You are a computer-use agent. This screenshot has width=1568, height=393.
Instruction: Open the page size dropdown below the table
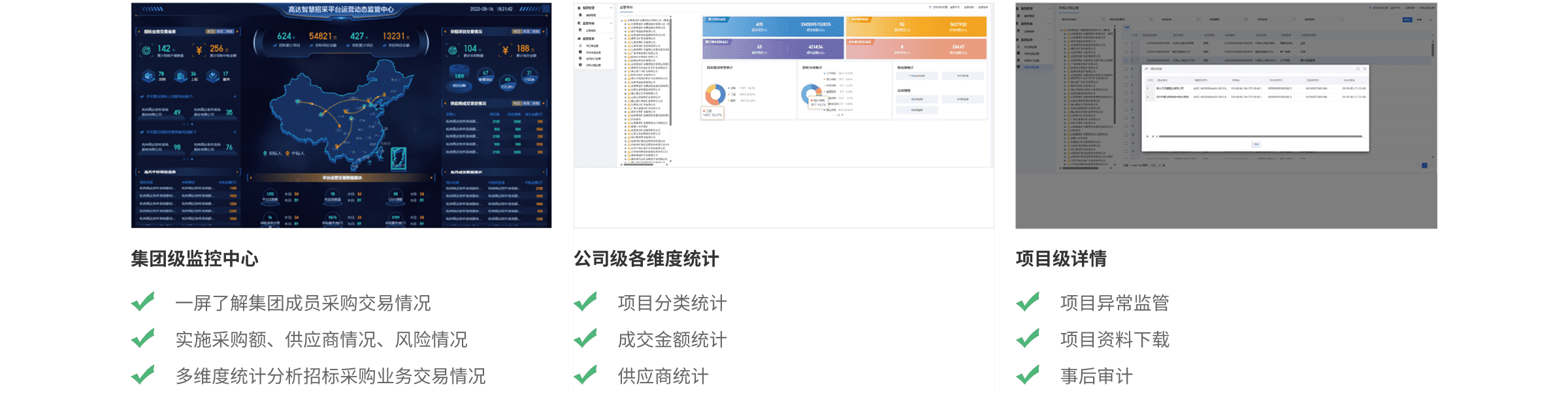[1153, 165]
